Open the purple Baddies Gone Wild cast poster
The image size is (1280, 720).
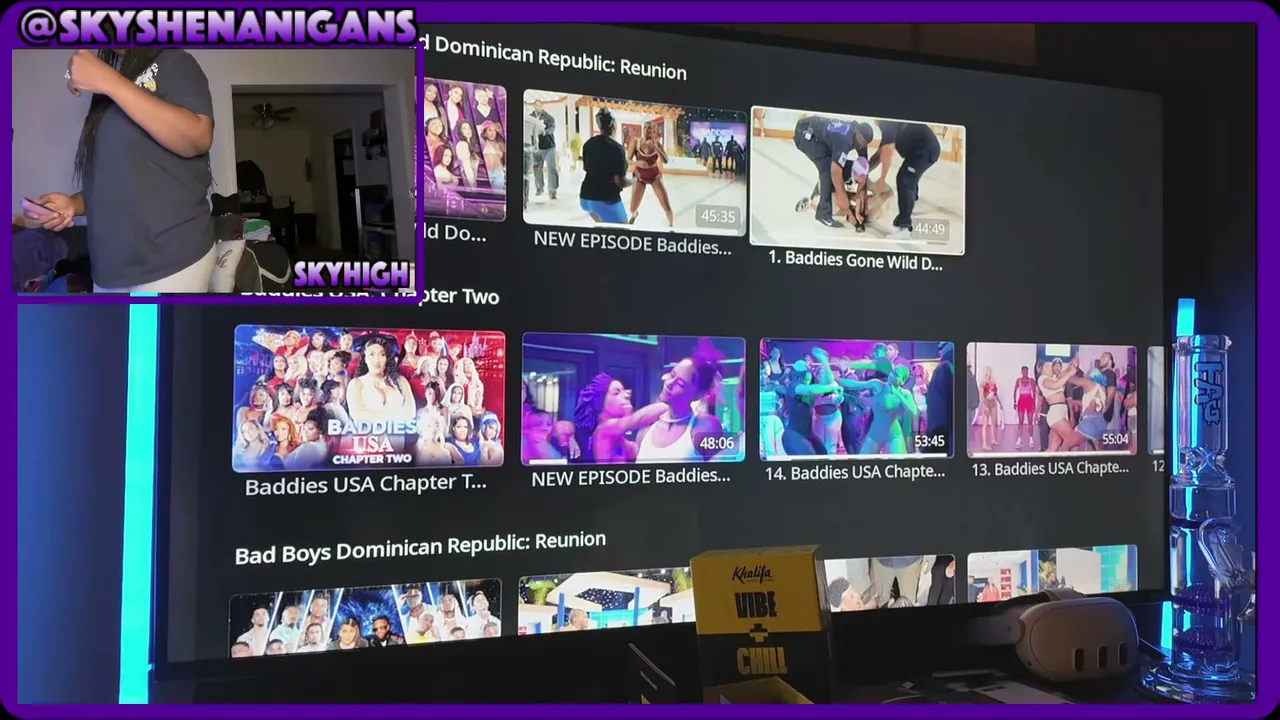462,149
